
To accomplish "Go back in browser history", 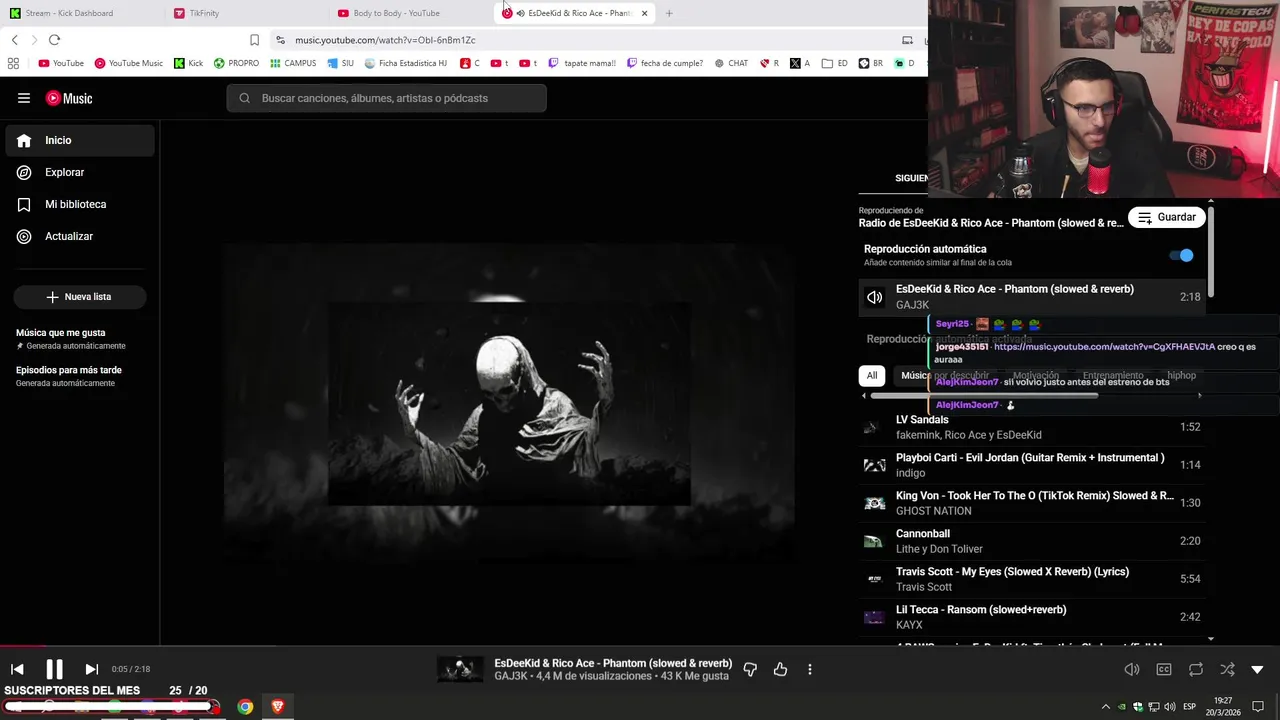I will (14, 40).
